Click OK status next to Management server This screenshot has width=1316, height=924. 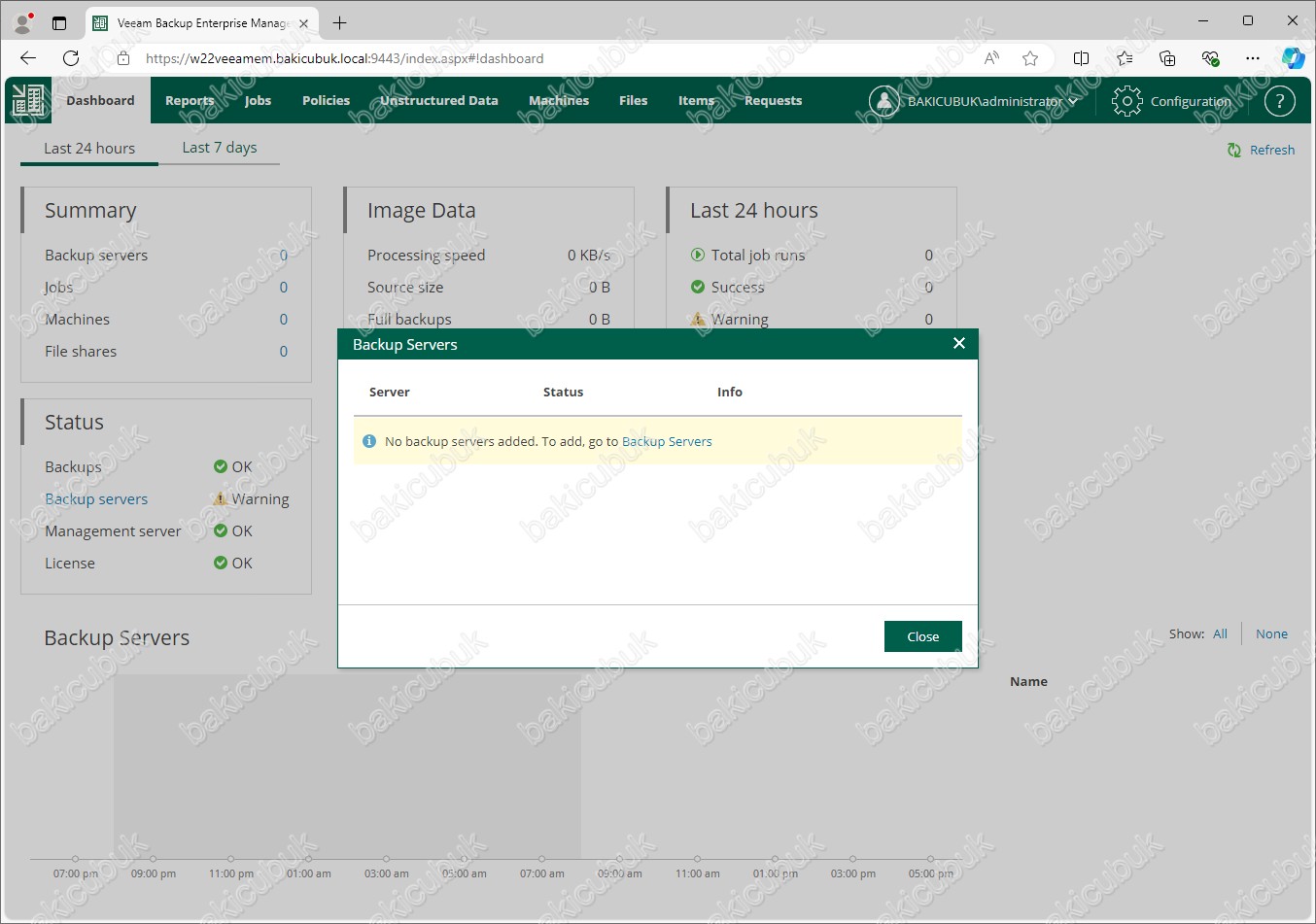[233, 530]
